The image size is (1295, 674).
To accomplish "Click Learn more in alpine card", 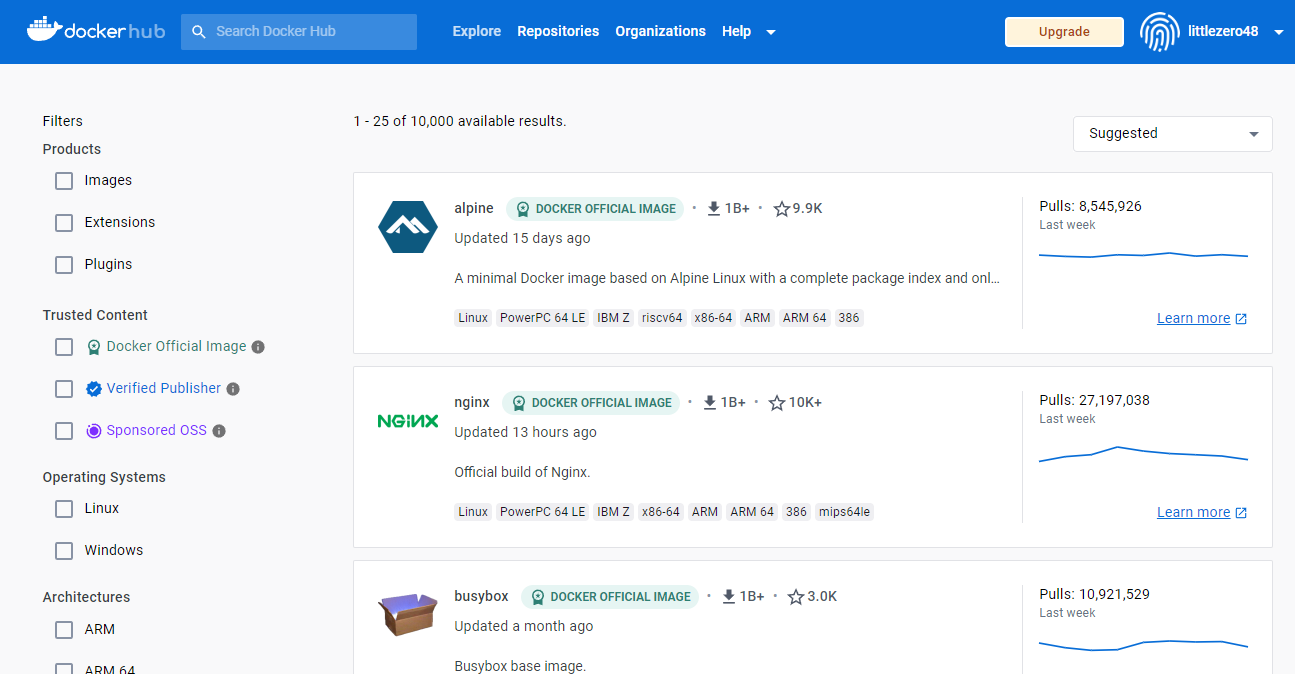I will 1193,318.
